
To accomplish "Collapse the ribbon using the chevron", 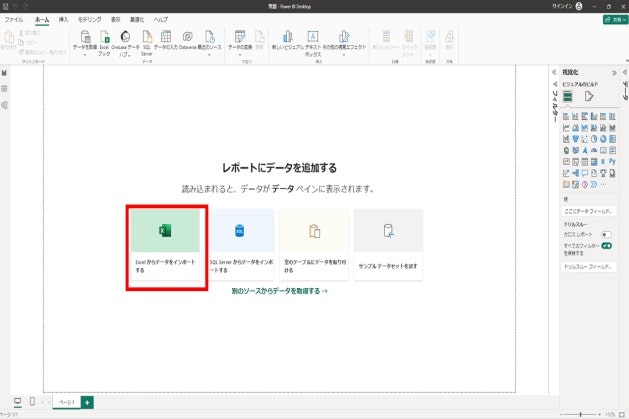I will (627, 61).
